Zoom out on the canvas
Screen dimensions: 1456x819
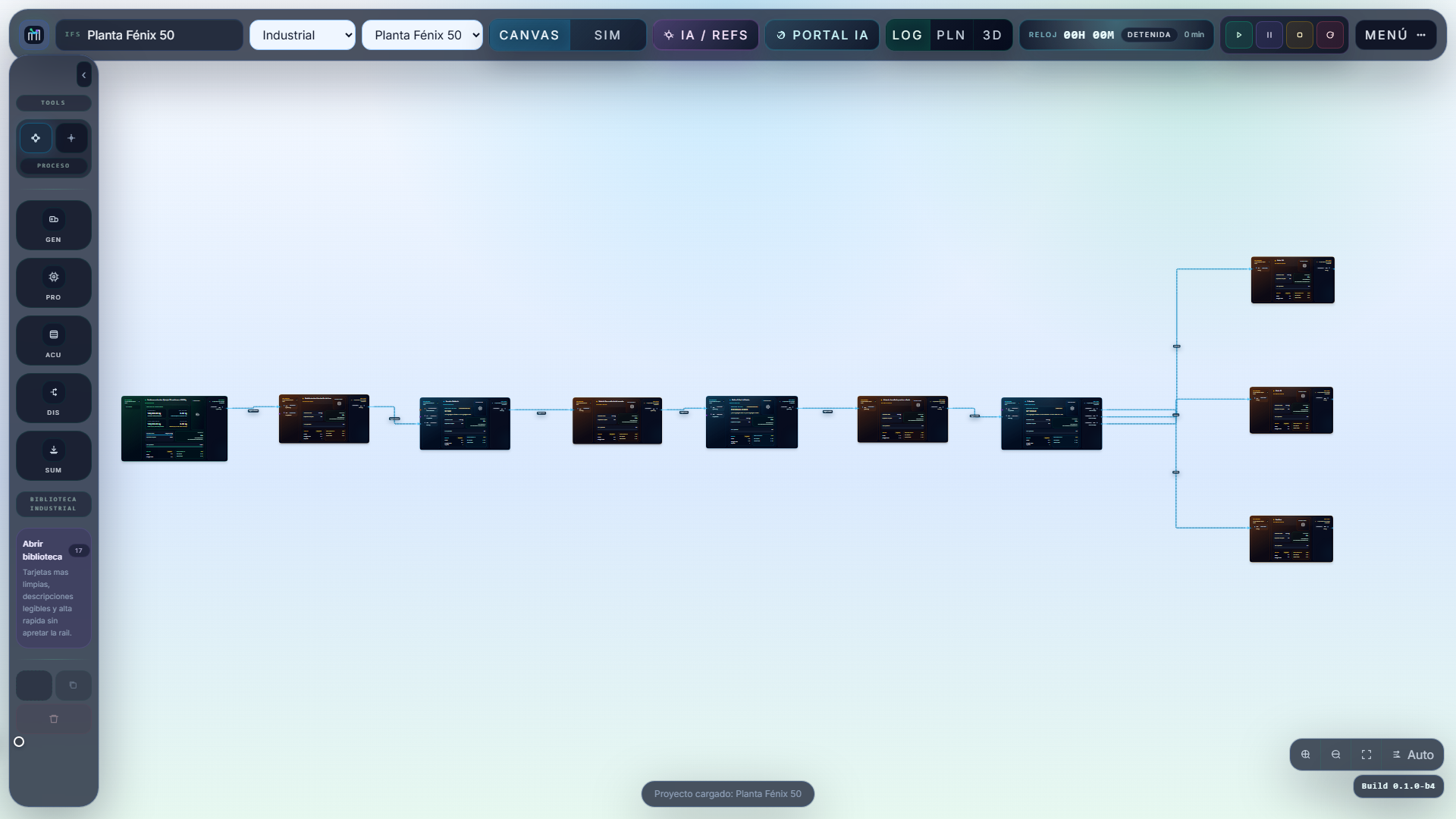(x=1336, y=755)
